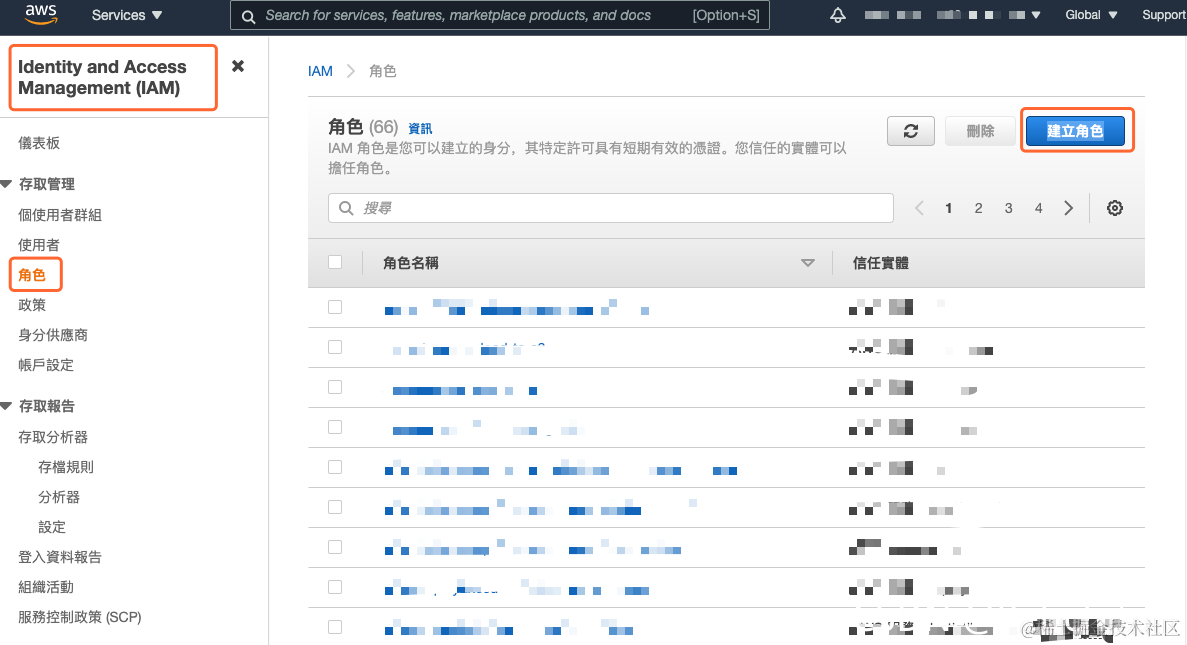The width and height of the screenshot is (1187, 645).
Task: Open 個使用者群組 in the sidebar
Action: 60,215
